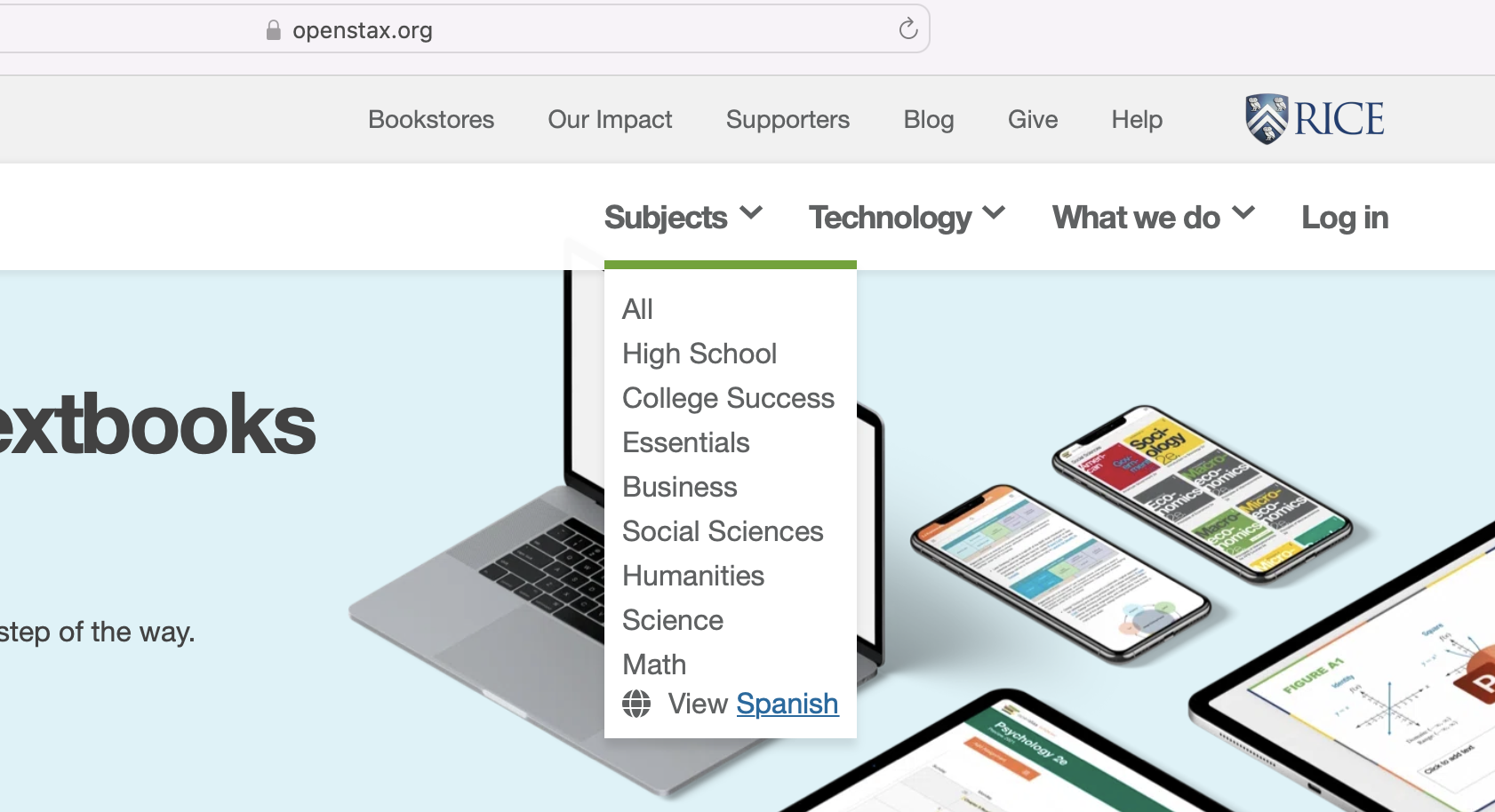Go to Humanities subject
The height and width of the screenshot is (812, 1495).
coord(693,576)
